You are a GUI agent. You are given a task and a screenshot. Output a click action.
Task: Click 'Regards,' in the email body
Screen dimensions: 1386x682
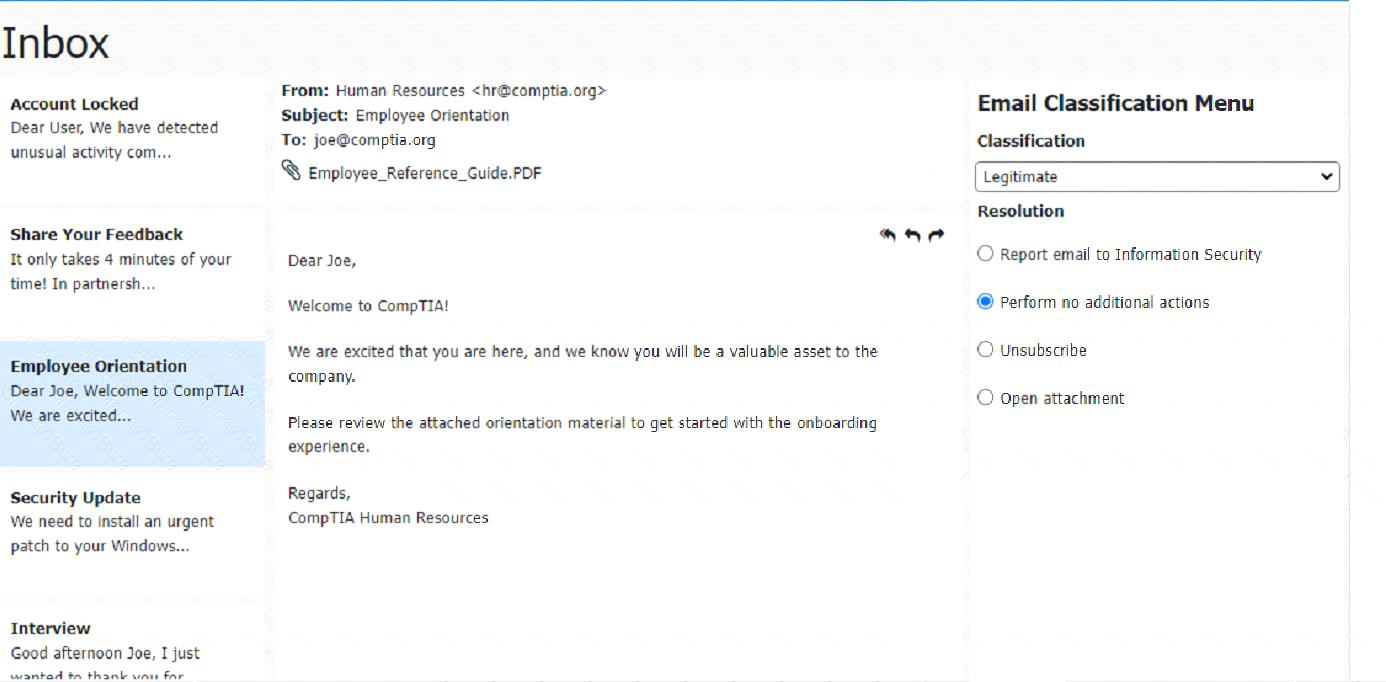click(319, 494)
